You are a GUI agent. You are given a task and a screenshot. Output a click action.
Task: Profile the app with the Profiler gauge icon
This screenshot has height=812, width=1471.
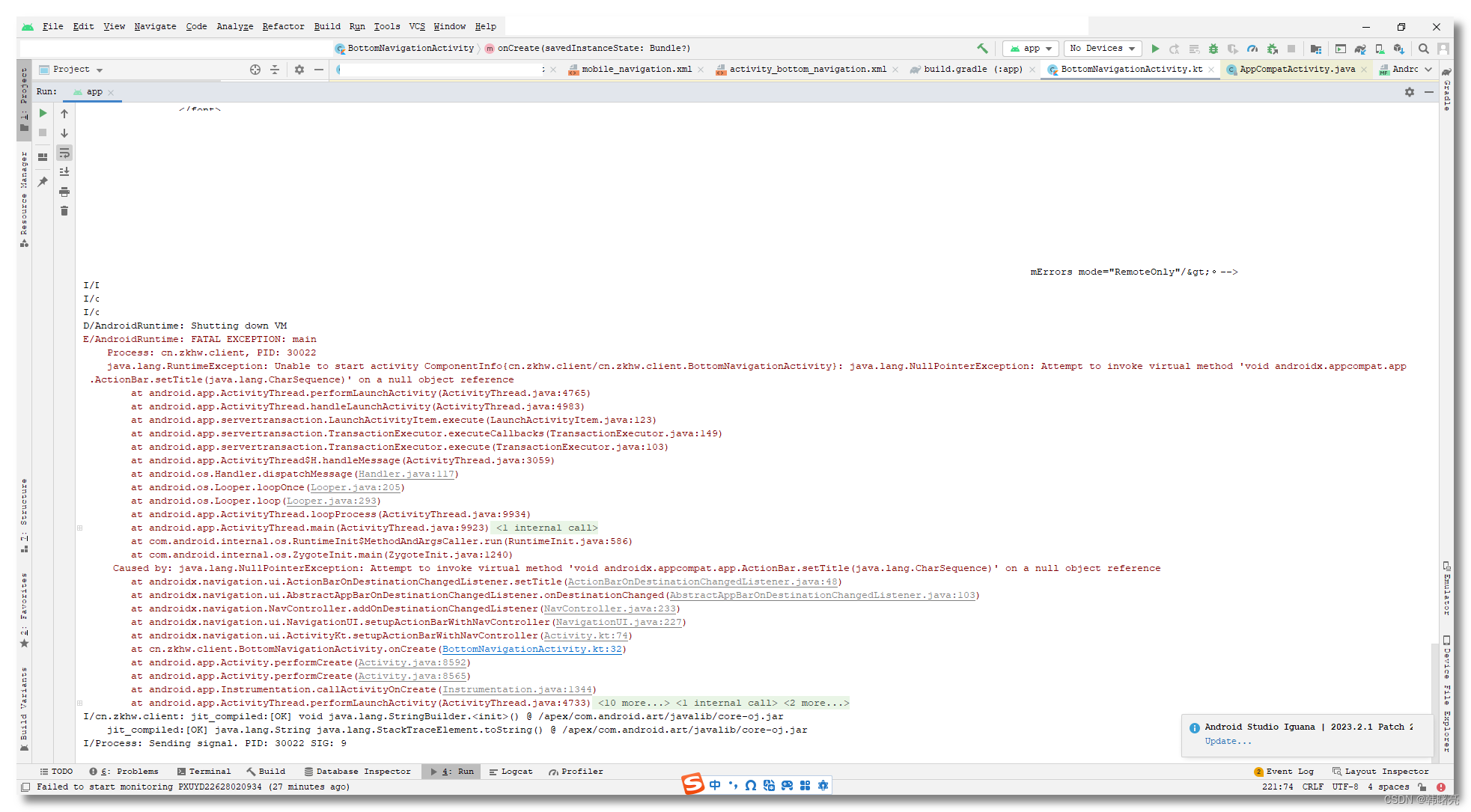[1253, 49]
